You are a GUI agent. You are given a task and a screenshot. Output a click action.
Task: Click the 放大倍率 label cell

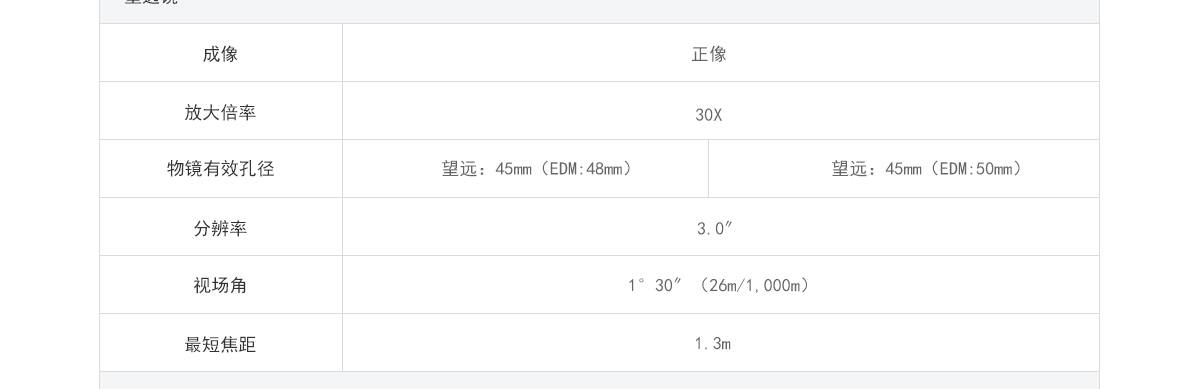pos(221,111)
